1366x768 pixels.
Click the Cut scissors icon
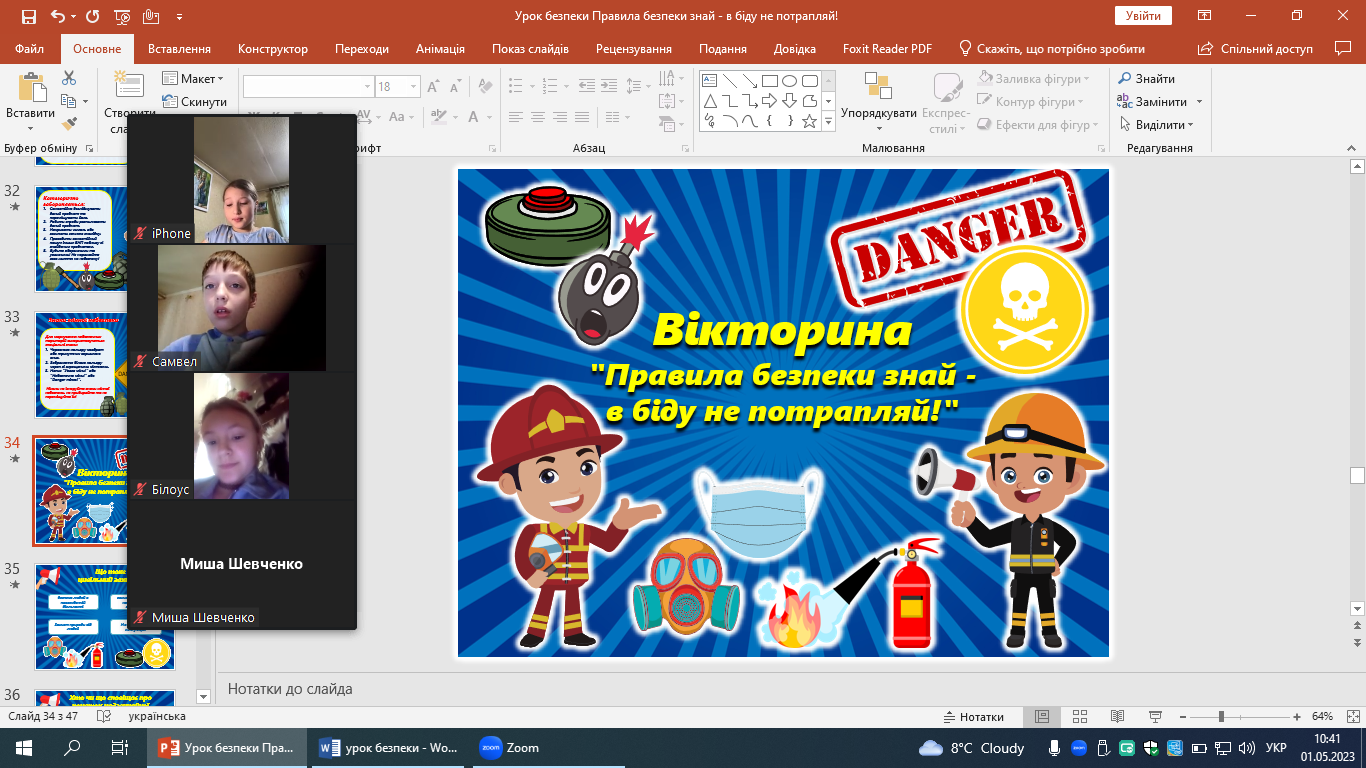[69, 78]
